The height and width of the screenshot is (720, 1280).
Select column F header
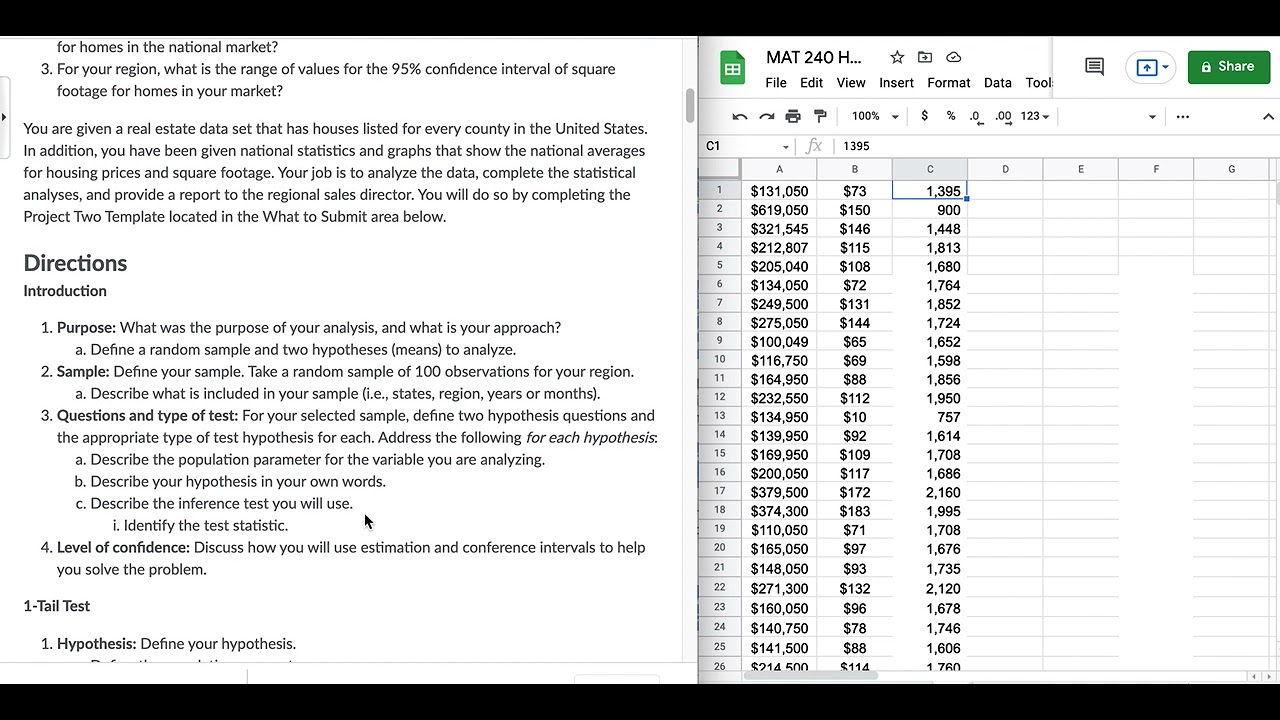point(1156,169)
